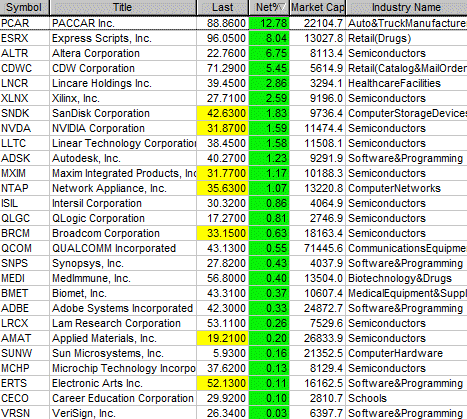This screenshot has width=467, height=419.
Task: Sort by the Title column header
Action: (x=123, y=7)
